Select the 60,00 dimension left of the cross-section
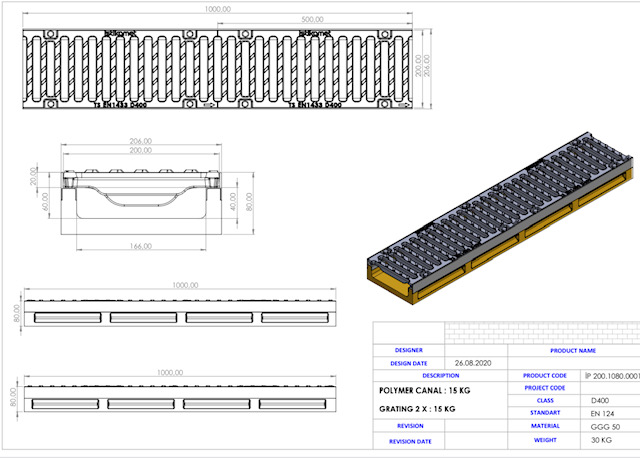The width and height of the screenshot is (640, 458). (x=46, y=203)
